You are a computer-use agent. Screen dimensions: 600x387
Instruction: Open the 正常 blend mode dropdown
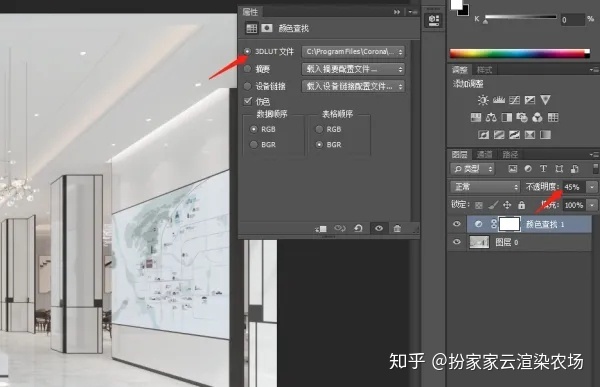(x=485, y=187)
